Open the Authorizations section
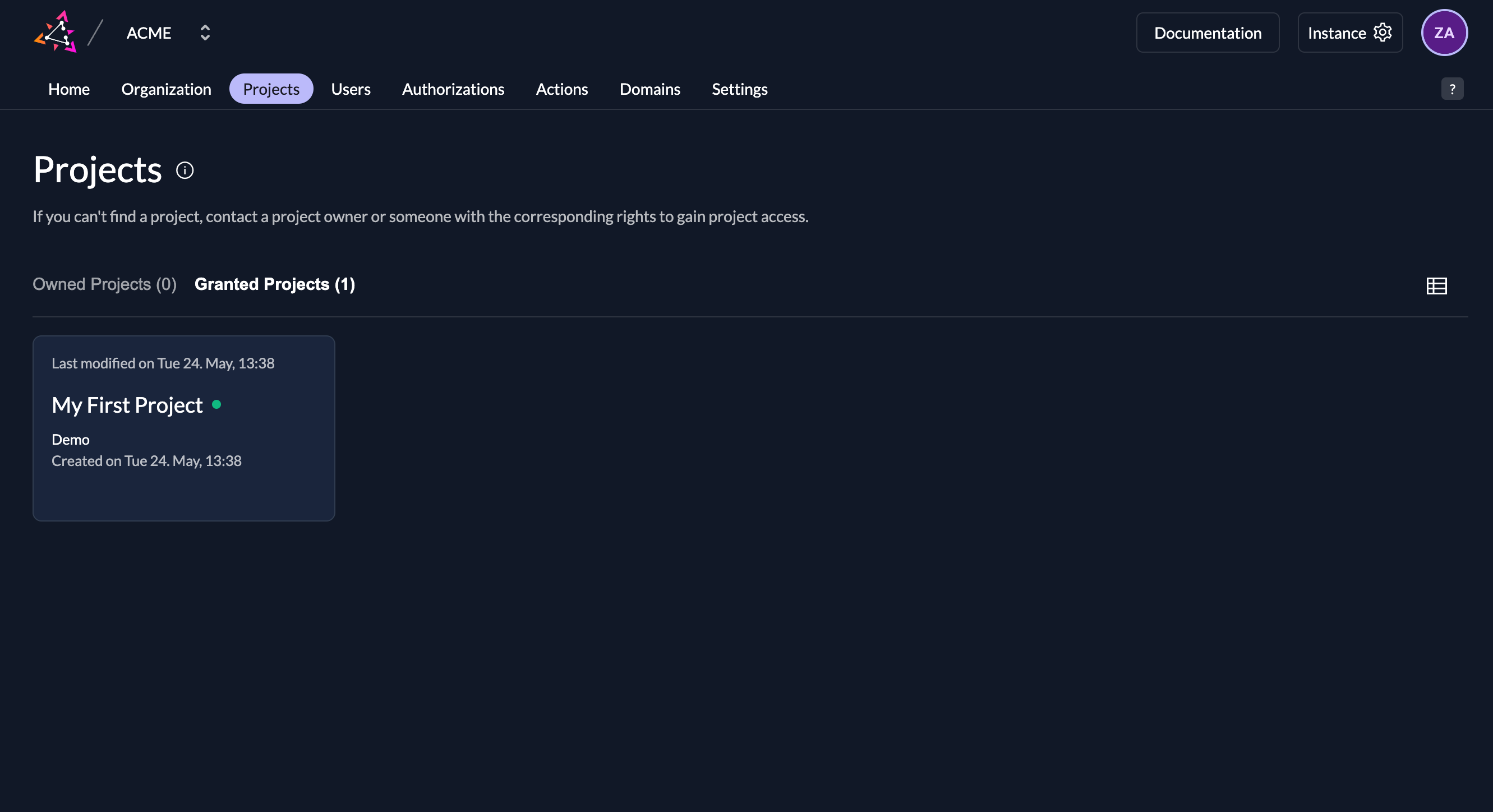 click(453, 89)
